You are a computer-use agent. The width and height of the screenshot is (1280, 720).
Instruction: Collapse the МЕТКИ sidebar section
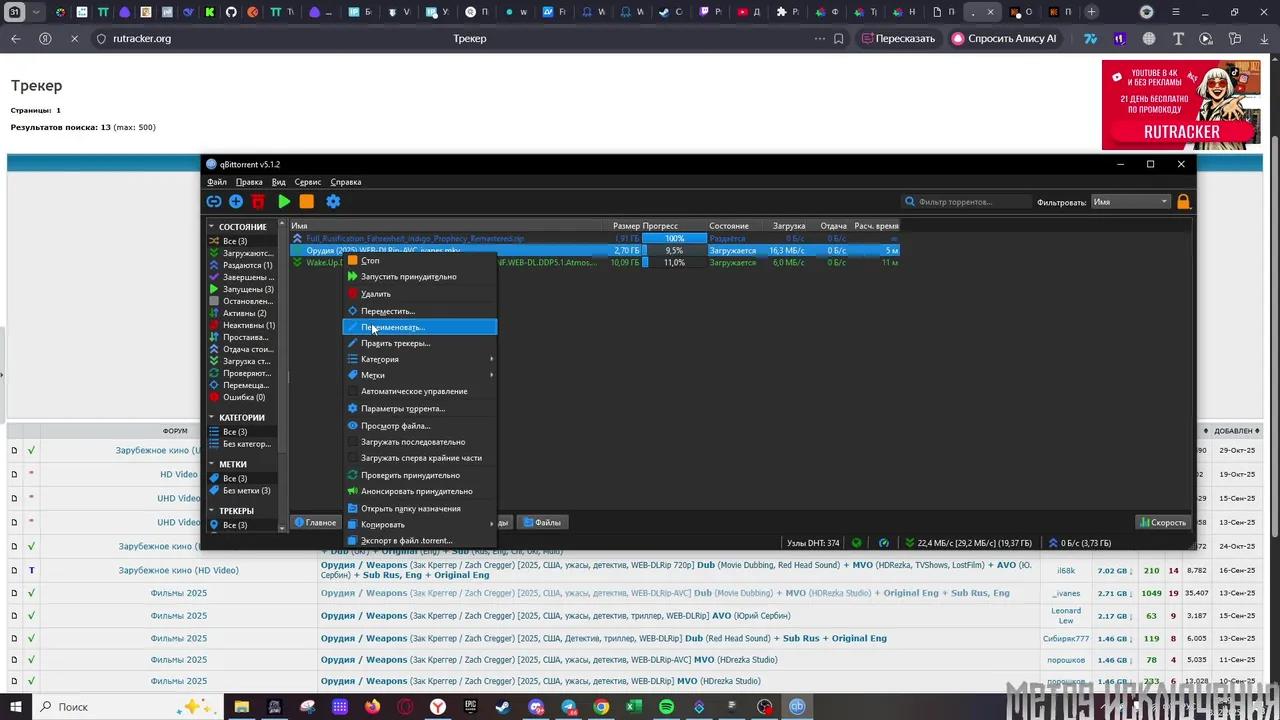(211, 464)
